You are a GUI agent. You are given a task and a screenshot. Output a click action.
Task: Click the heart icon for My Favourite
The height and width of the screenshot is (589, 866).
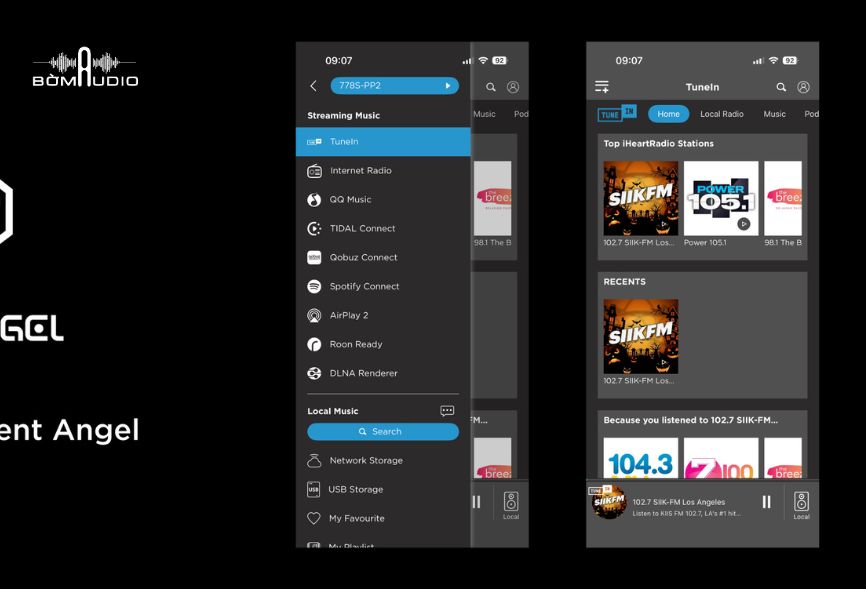pos(314,518)
